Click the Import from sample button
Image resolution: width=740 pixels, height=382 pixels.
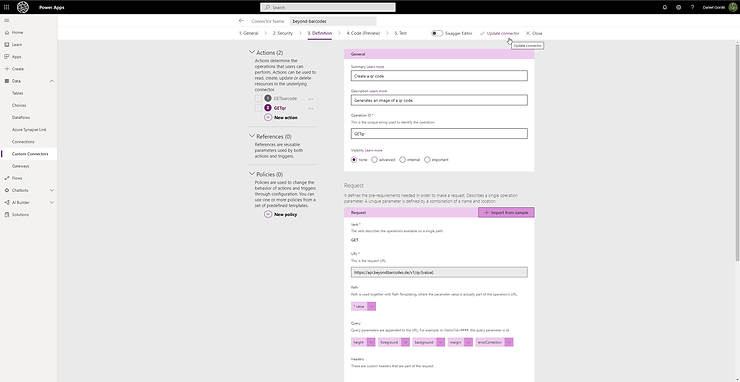506,212
